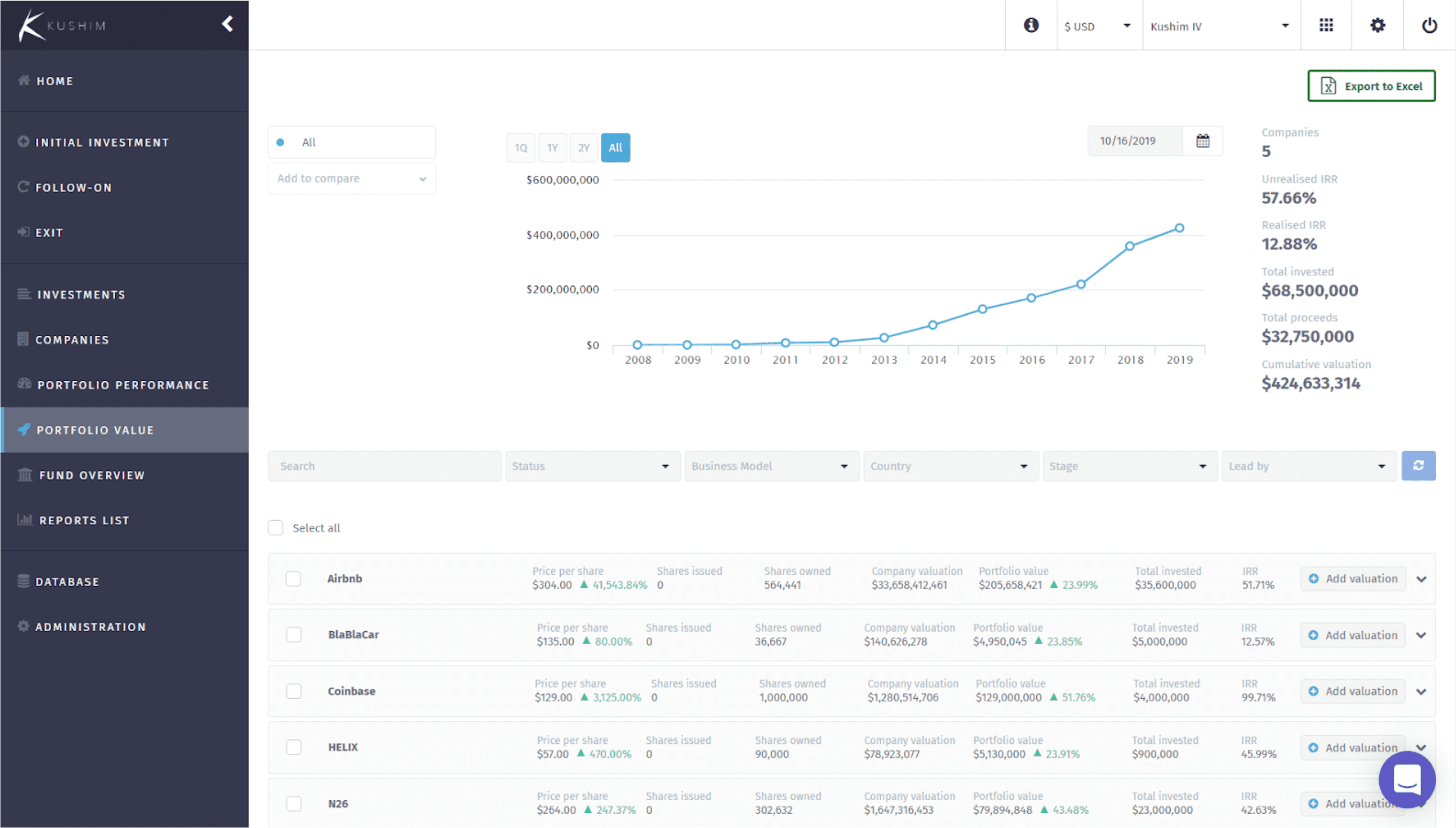Click the Database stack icon
This screenshot has width=1456, height=828.
coord(23,581)
